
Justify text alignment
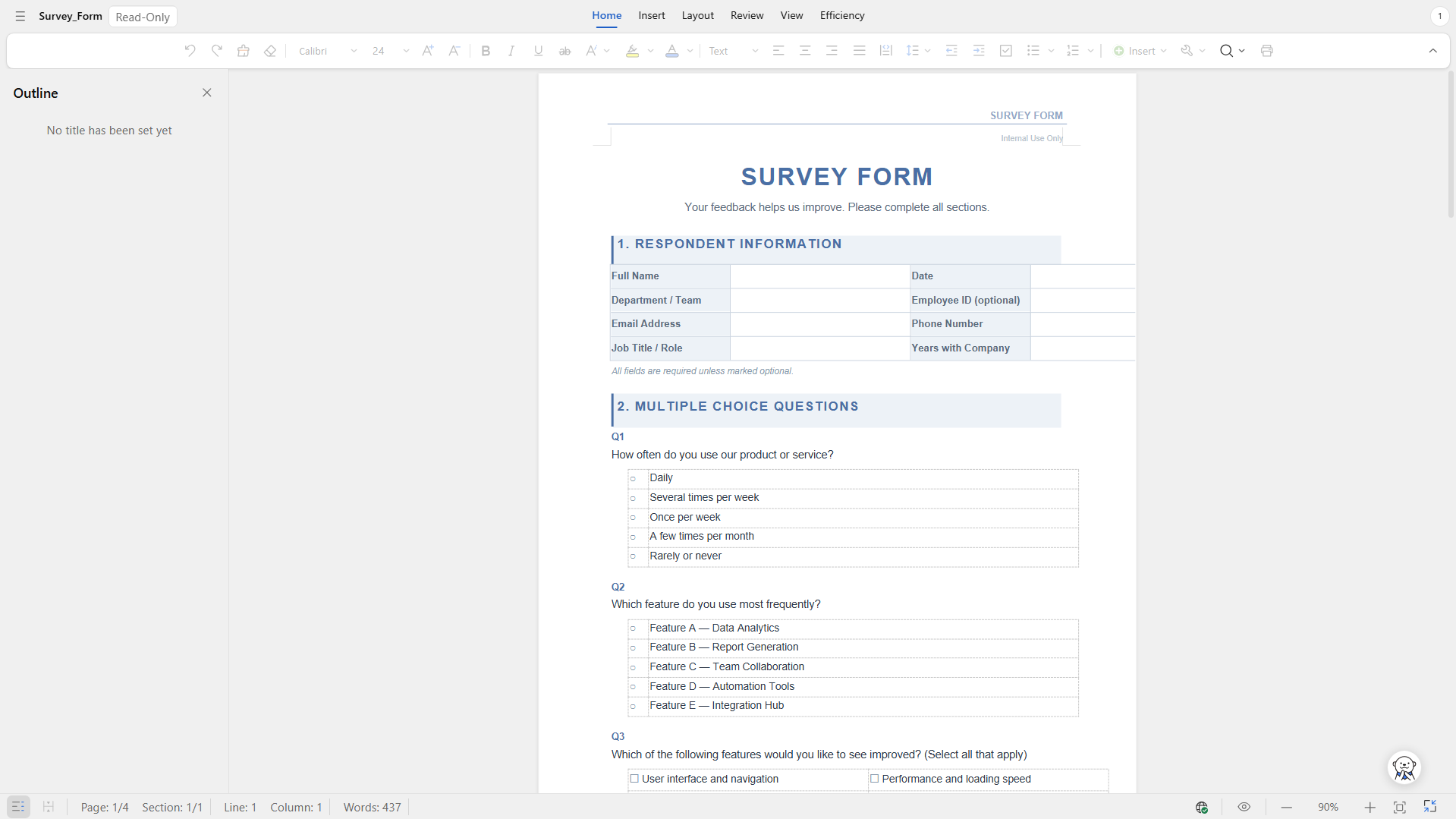[859, 51]
